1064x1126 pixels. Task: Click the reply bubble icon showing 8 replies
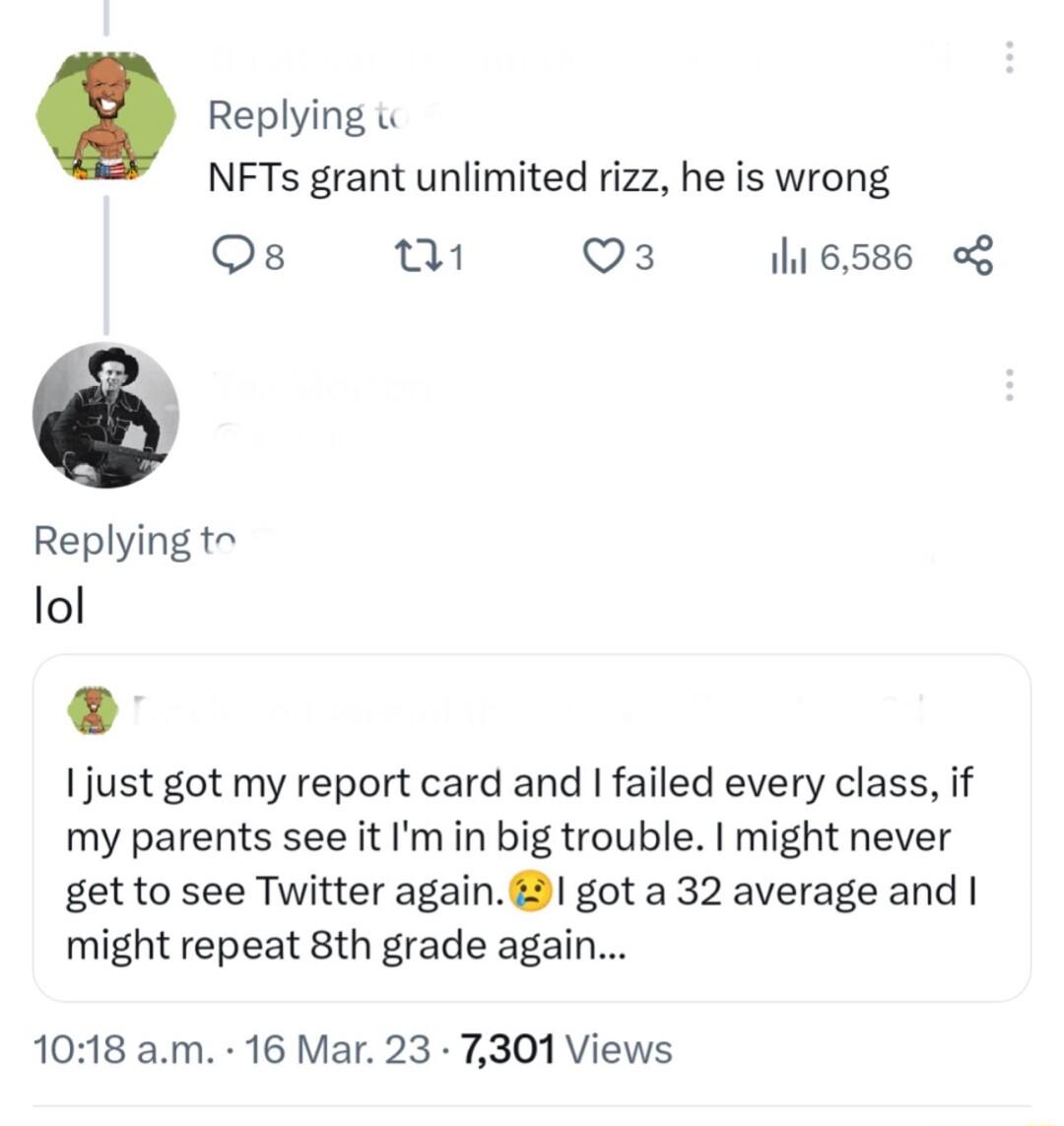(x=235, y=256)
